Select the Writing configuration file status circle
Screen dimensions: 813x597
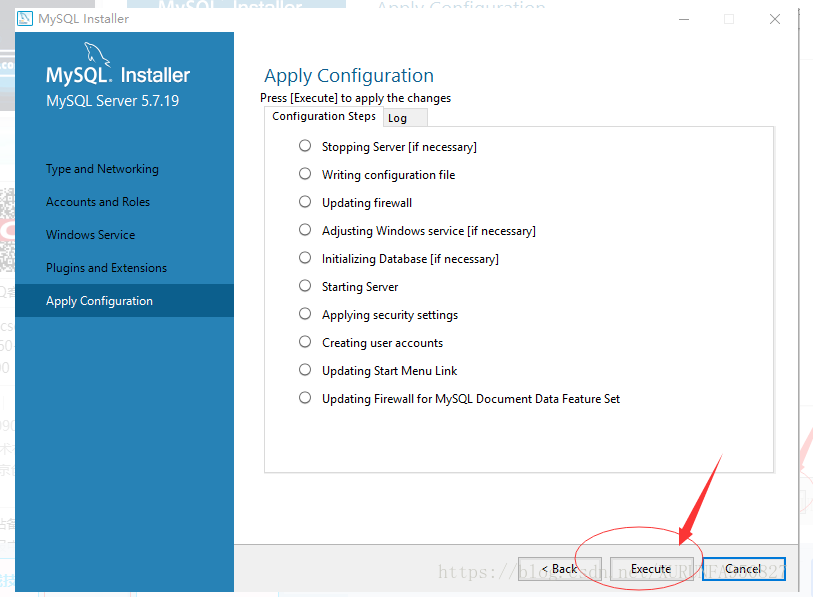pos(305,174)
